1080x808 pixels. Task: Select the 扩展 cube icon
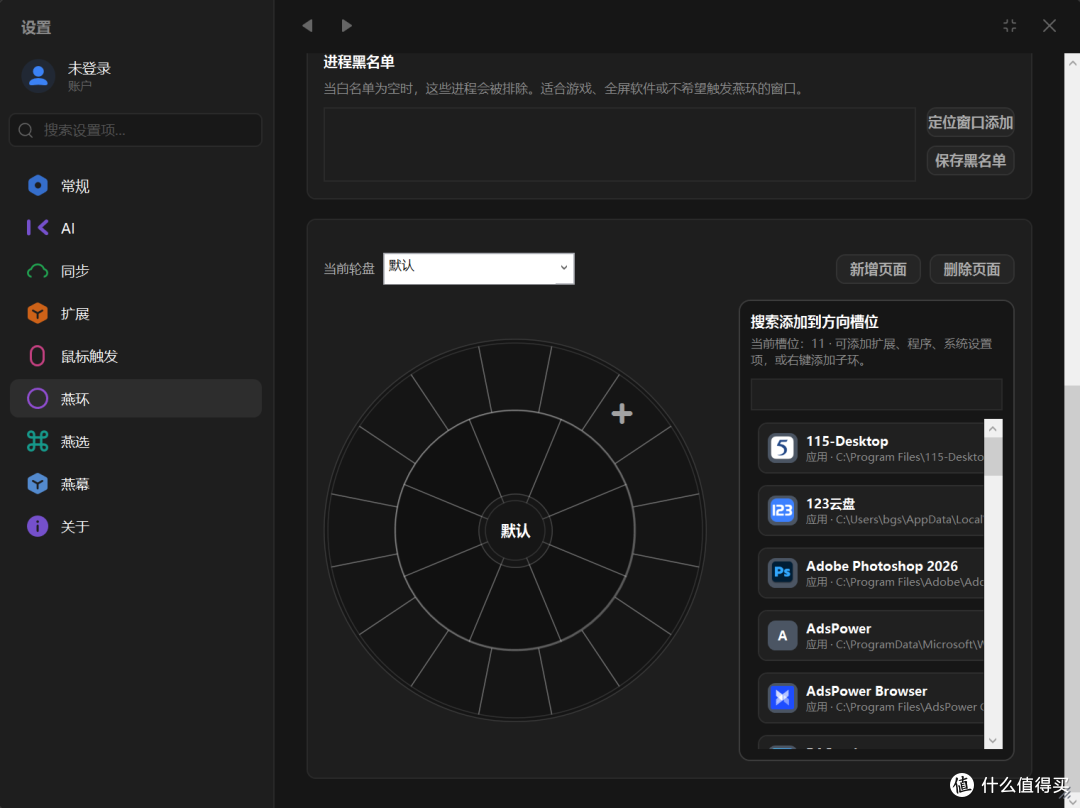pos(38,313)
